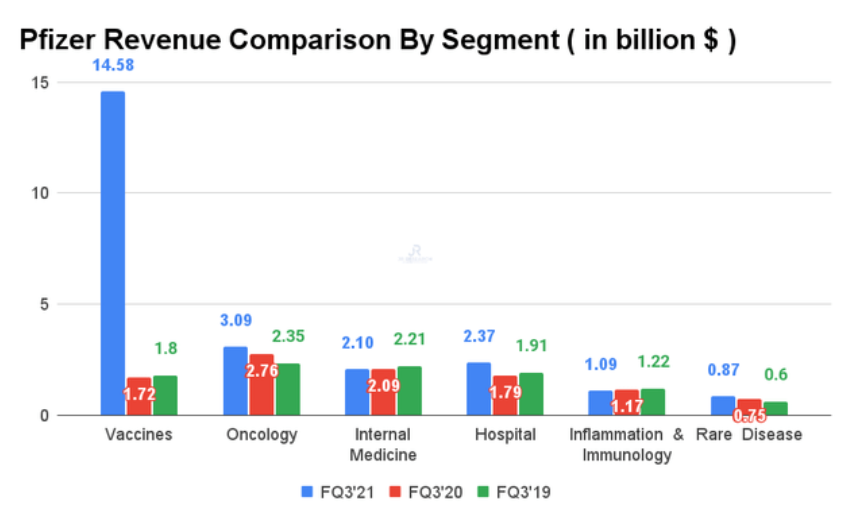Click the 2.76 label on the Oncology bar

click(262, 371)
